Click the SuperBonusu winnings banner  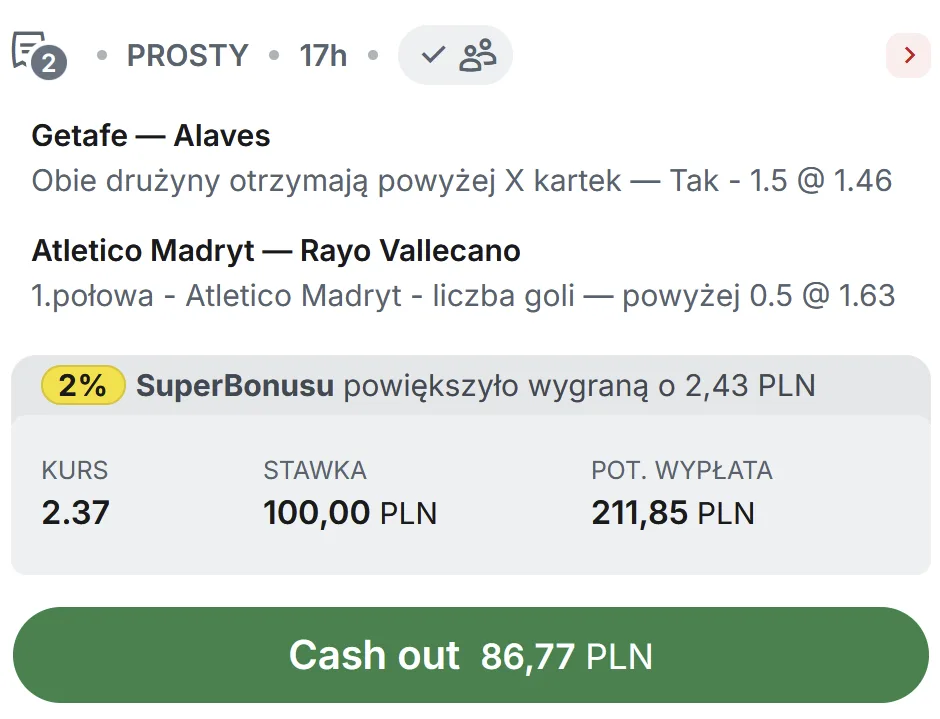(x=470, y=385)
